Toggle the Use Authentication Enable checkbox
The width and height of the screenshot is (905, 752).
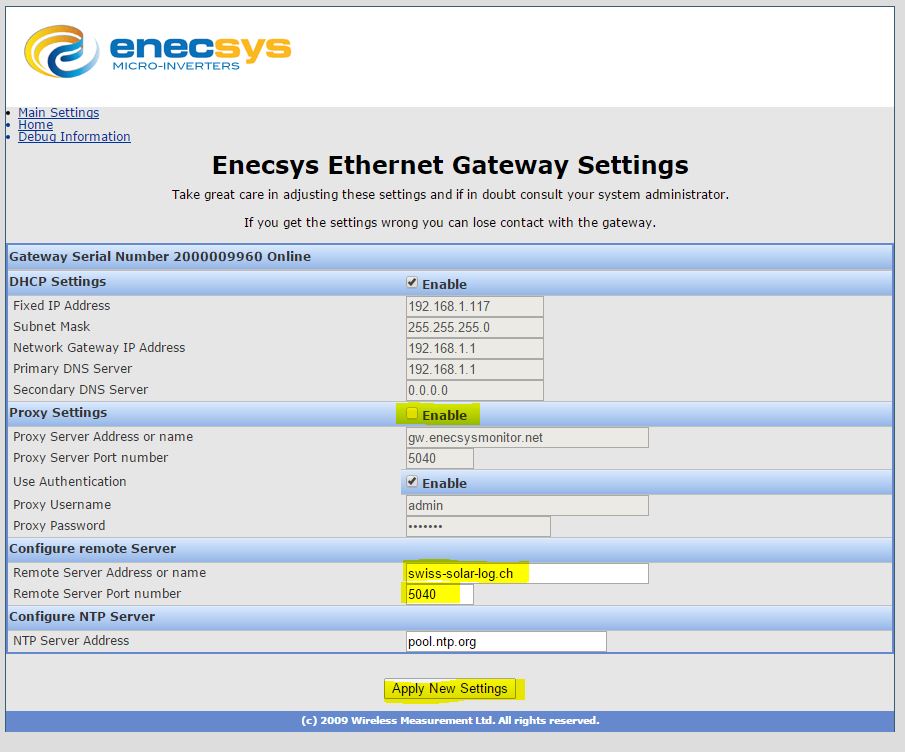coord(412,482)
